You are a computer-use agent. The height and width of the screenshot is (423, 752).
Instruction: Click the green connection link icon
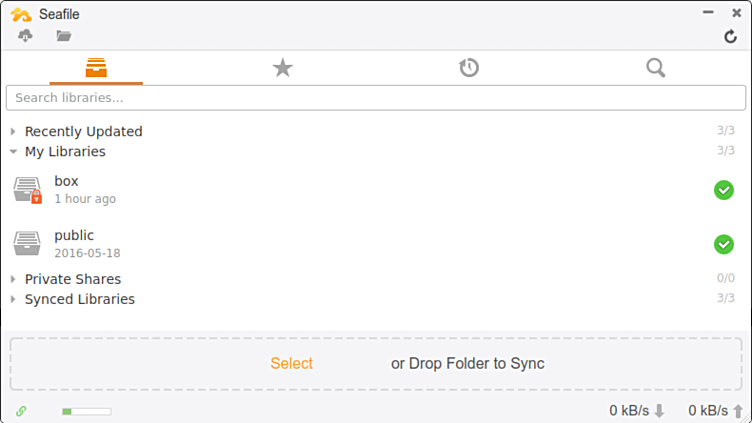tap(21, 411)
